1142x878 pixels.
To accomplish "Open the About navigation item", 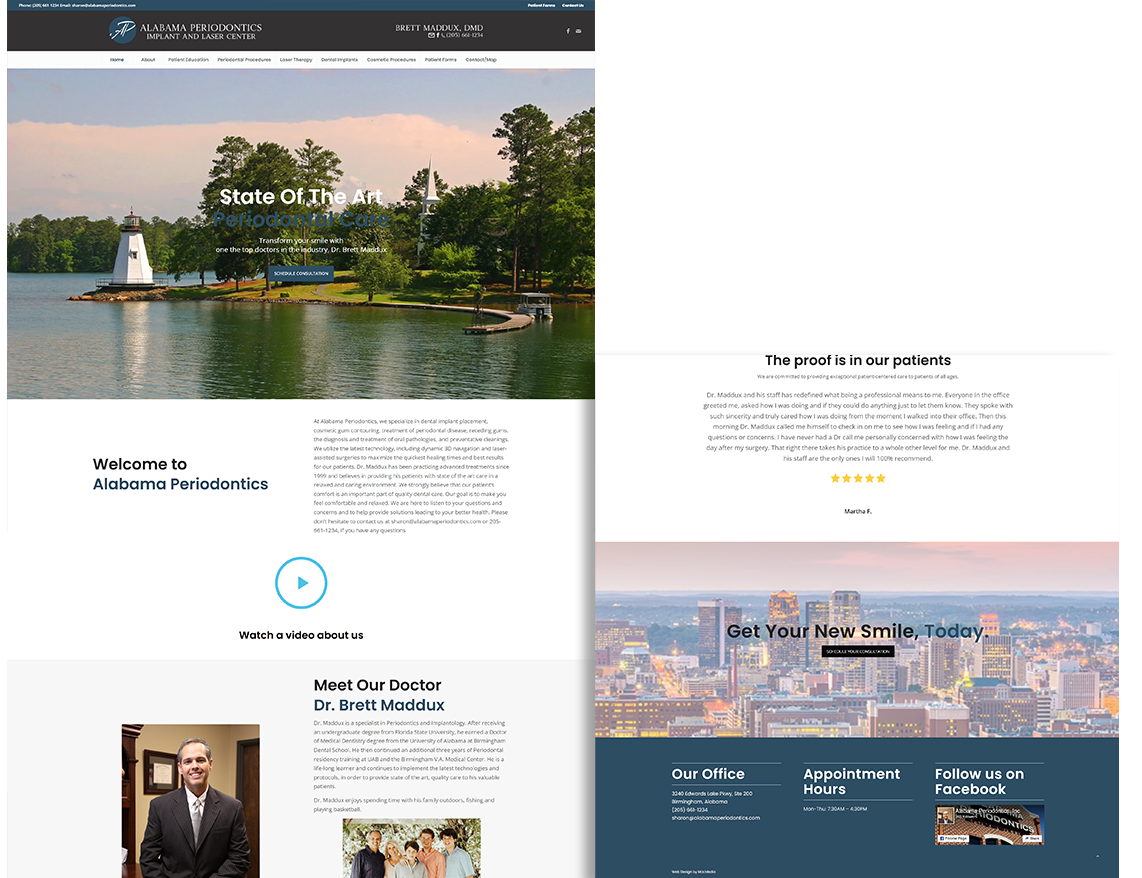I will [148, 60].
